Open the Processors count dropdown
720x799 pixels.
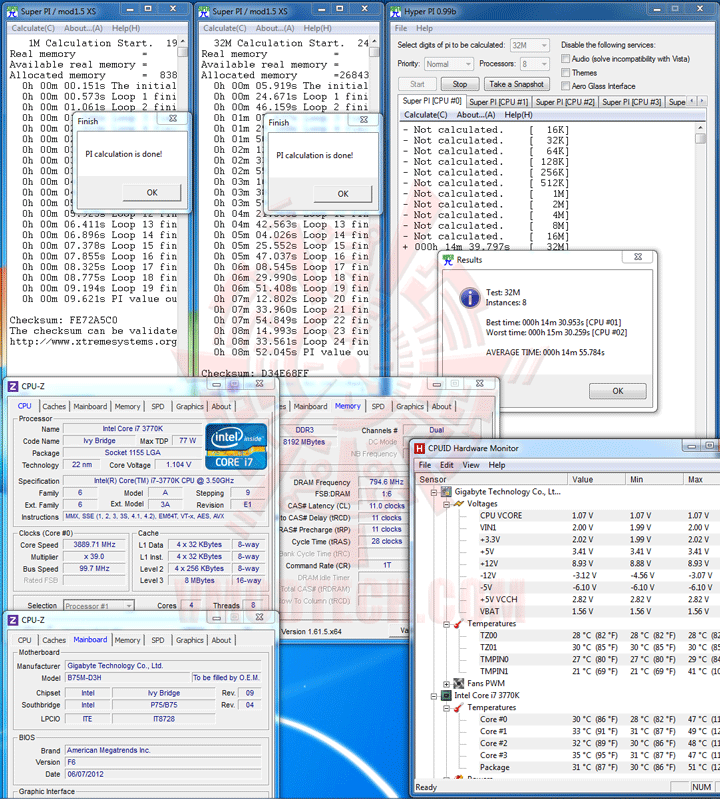tap(535, 64)
